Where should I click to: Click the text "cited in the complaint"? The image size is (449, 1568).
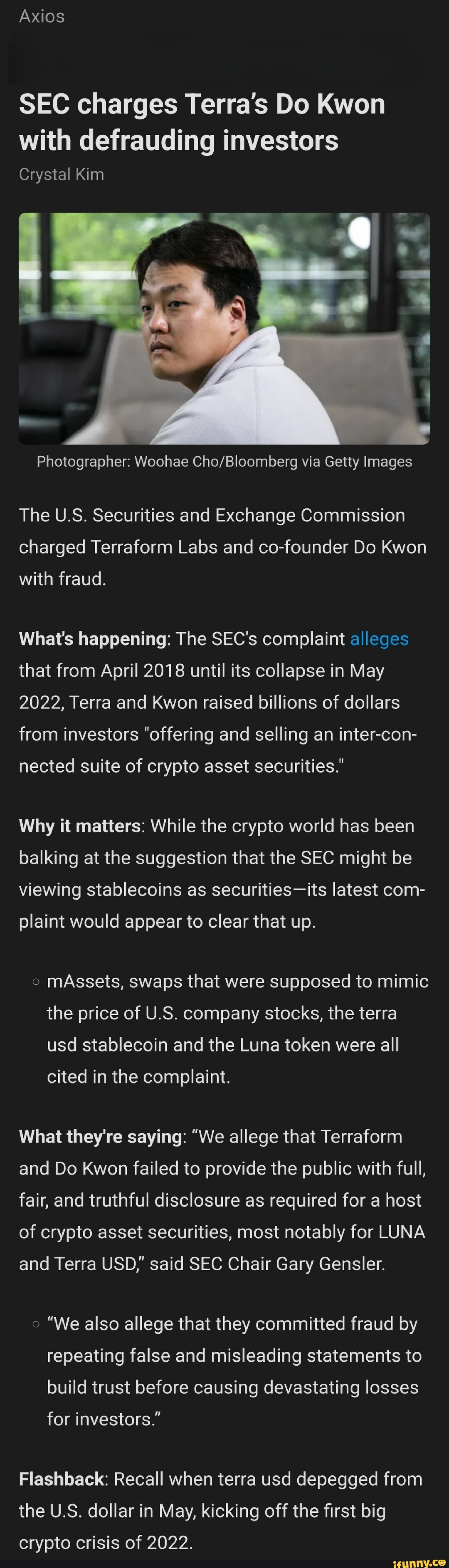point(139,1077)
